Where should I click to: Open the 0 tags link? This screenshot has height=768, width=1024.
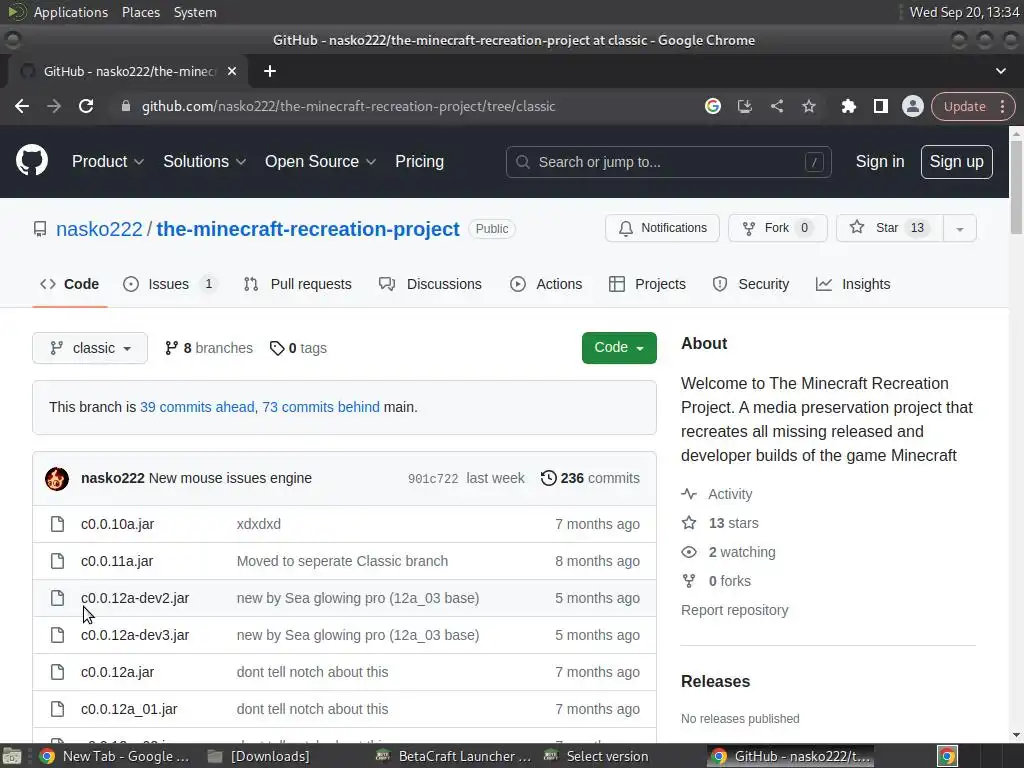point(298,348)
